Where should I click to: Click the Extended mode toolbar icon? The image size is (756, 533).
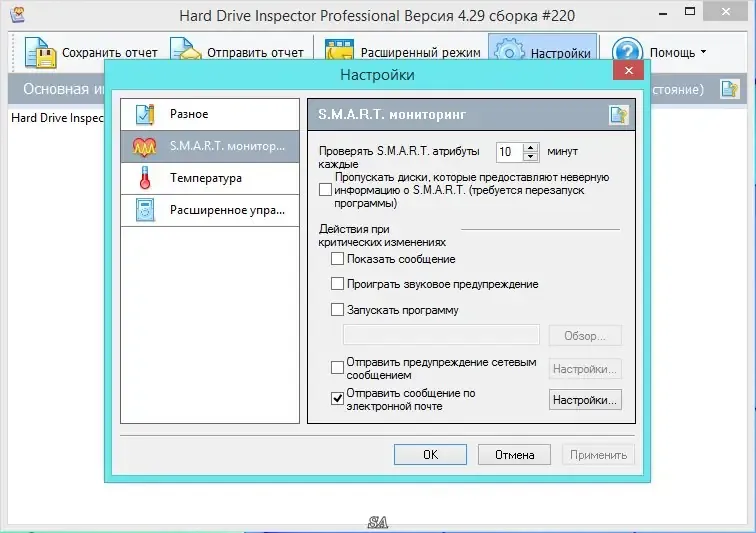pos(339,50)
